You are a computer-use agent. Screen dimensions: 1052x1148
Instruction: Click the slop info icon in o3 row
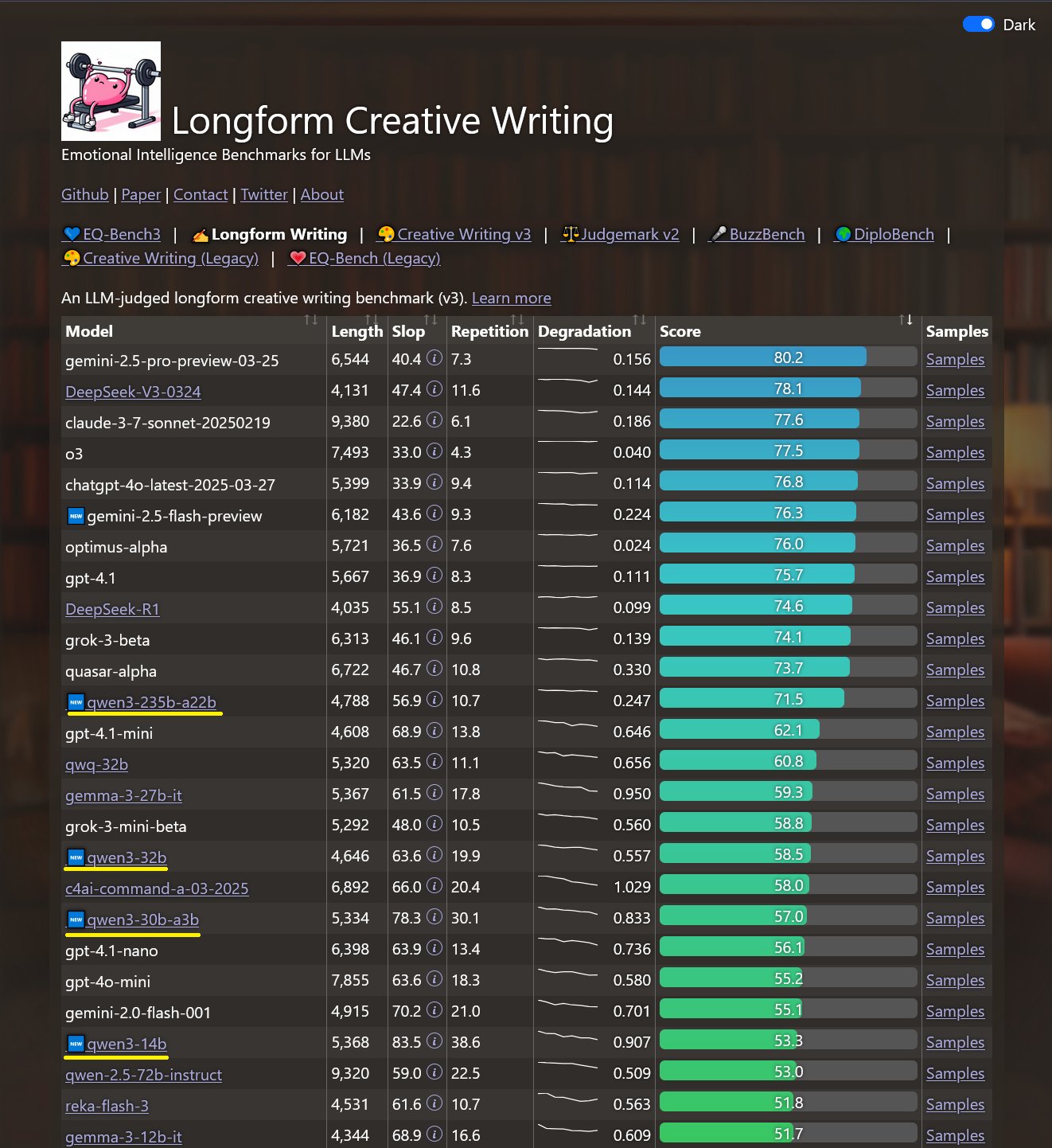(434, 451)
